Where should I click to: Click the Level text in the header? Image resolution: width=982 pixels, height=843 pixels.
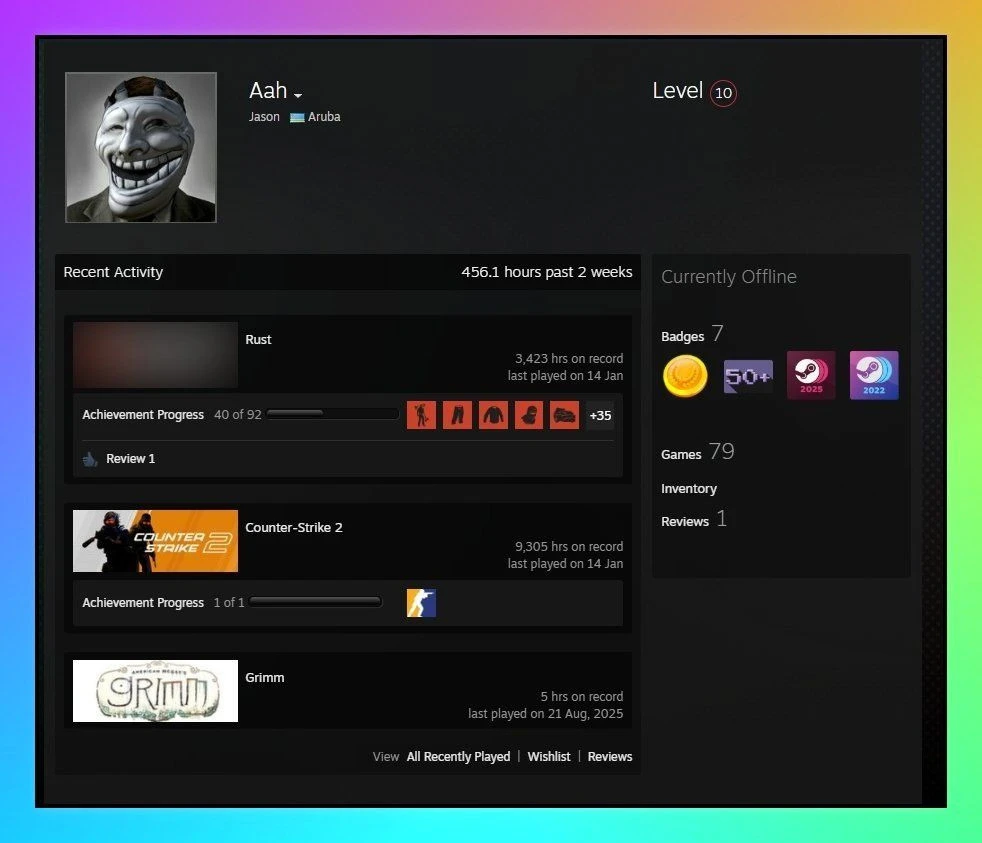point(677,91)
